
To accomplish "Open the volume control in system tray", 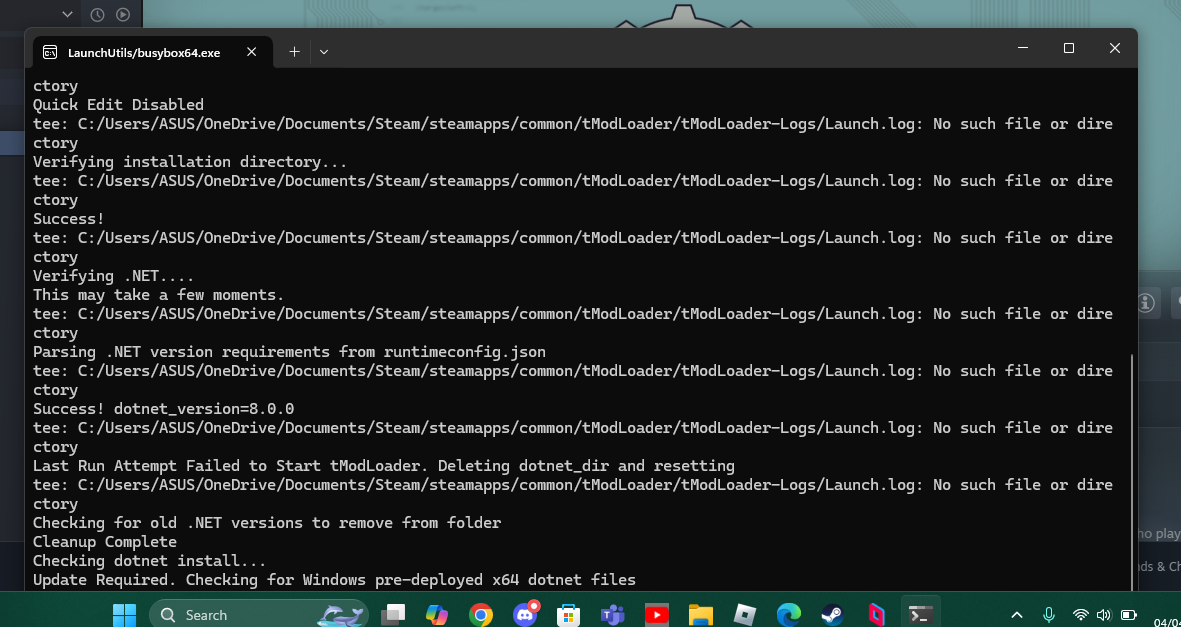I will point(1104,615).
